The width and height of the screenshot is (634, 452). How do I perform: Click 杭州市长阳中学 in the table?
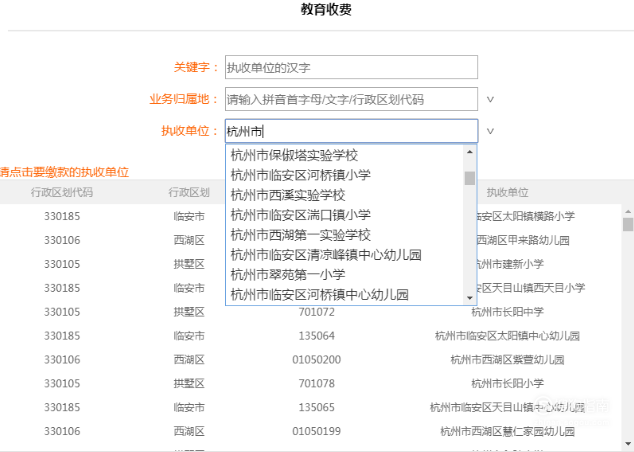[507, 312]
